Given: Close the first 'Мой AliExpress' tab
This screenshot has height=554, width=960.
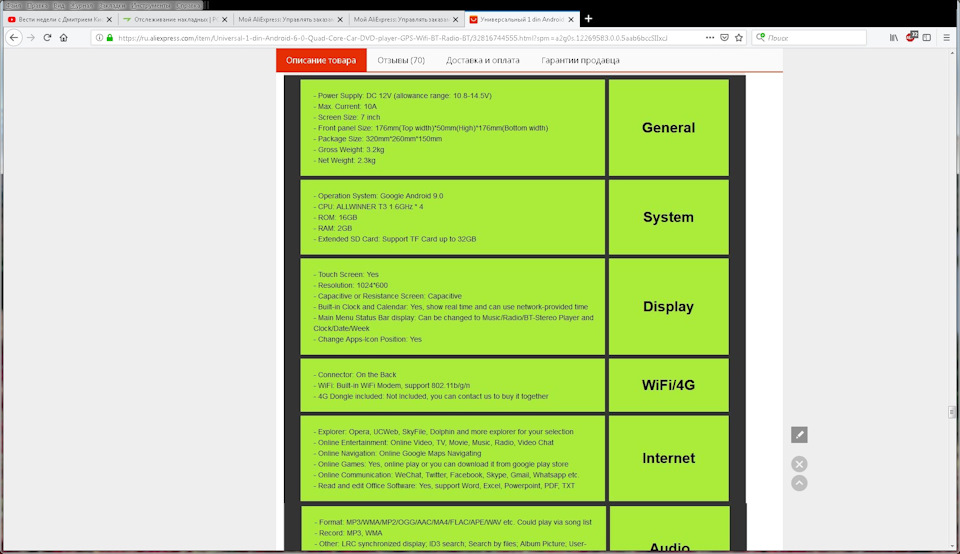Looking at the screenshot, I should click(x=340, y=20).
